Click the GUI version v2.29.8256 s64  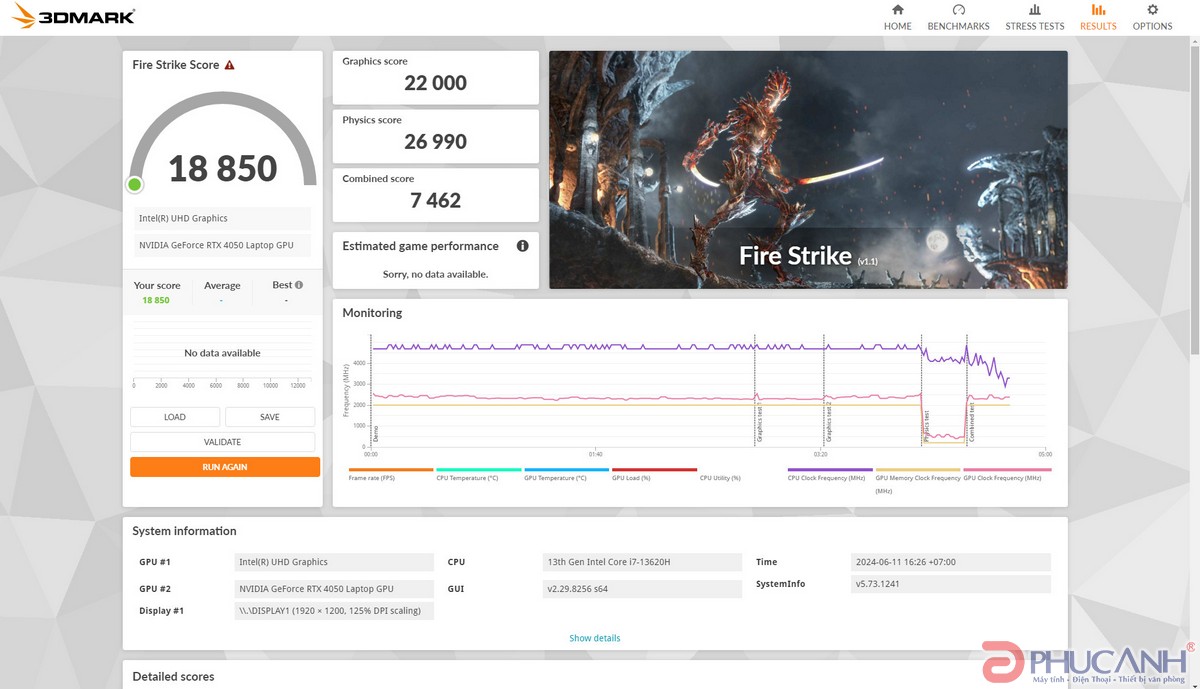coord(641,589)
